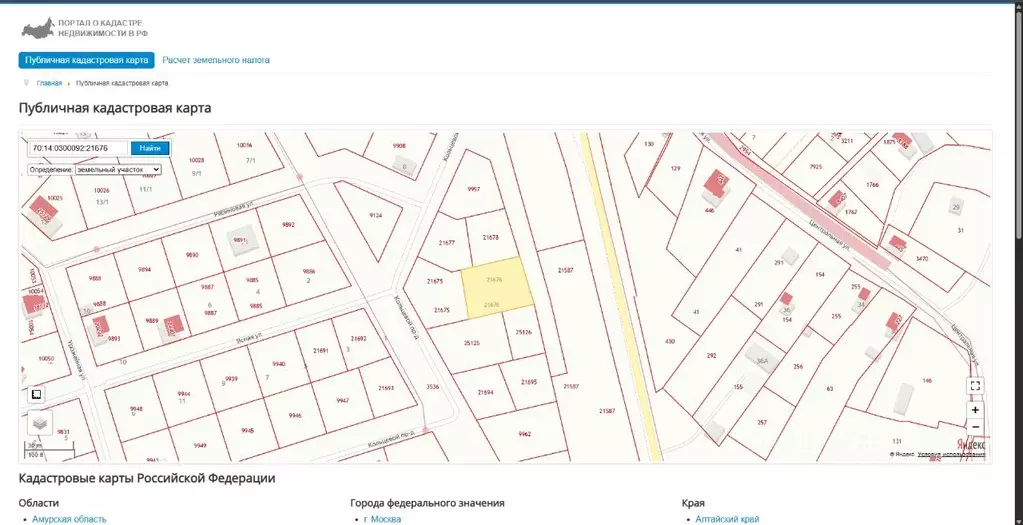Click parcel label 21678 on the map
This screenshot has height=525, width=1023.
[491, 237]
